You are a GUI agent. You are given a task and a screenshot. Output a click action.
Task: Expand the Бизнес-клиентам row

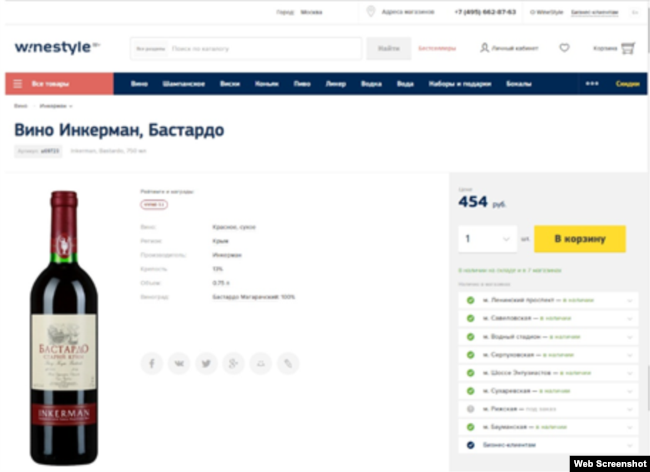pos(548,445)
